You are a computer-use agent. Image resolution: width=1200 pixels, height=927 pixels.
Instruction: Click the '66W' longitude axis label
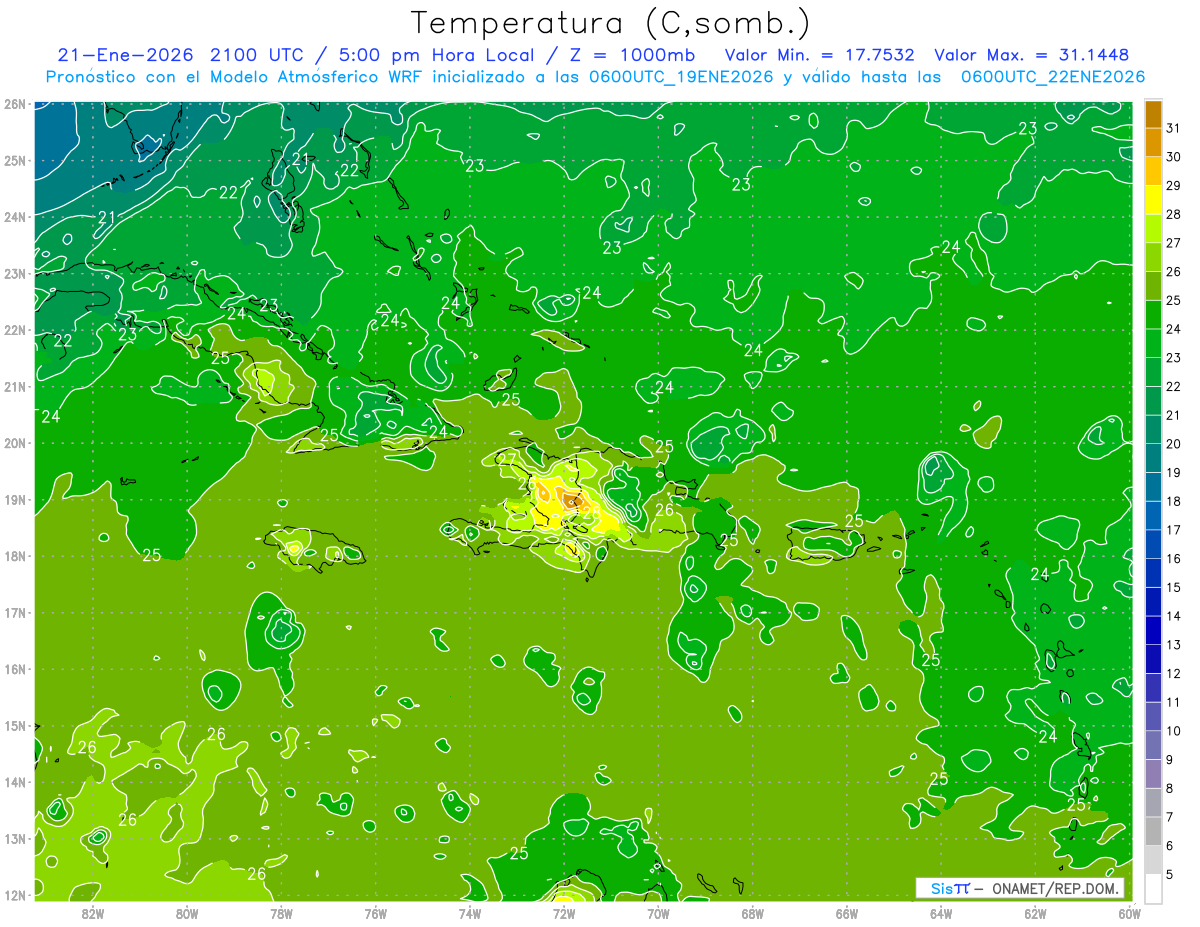click(847, 912)
